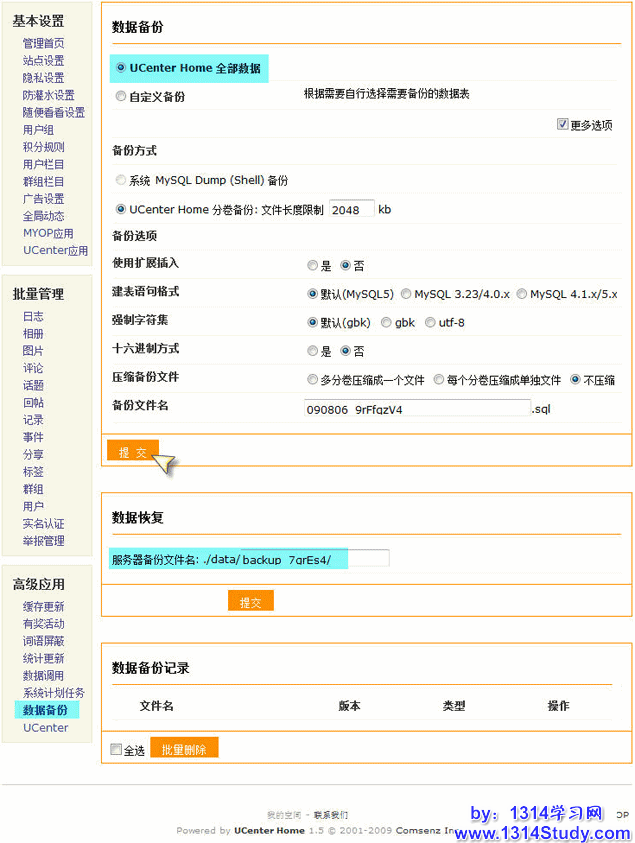Open 管理首页 in the sidebar
This screenshot has height=843, width=635.
43,43
